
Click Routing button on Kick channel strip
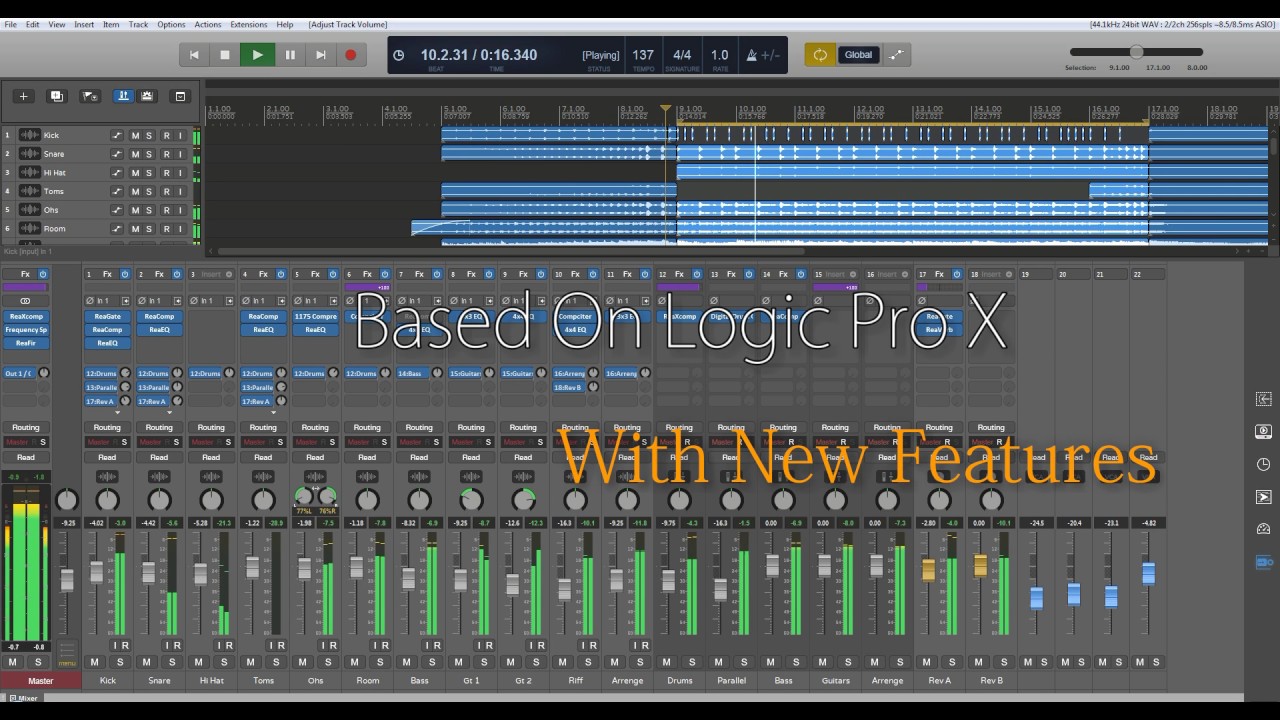point(107,427)
